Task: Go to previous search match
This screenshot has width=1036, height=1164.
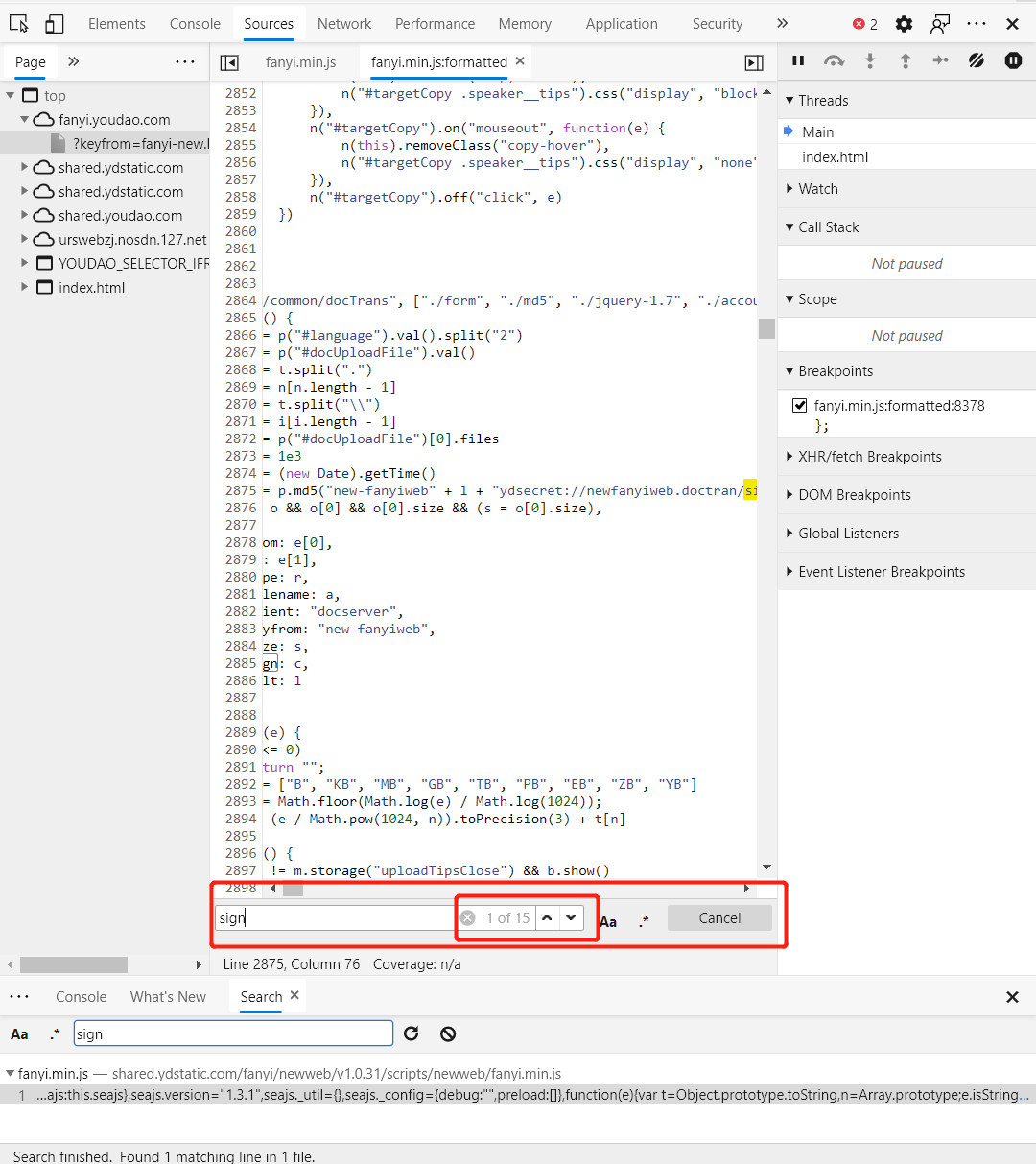Action: (547, 917)
